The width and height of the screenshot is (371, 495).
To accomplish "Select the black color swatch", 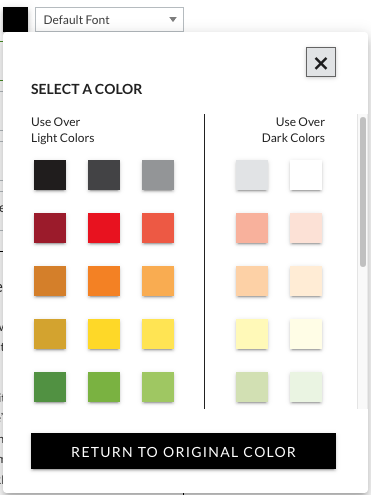I will pyautogui.click(x=50, y=175).
